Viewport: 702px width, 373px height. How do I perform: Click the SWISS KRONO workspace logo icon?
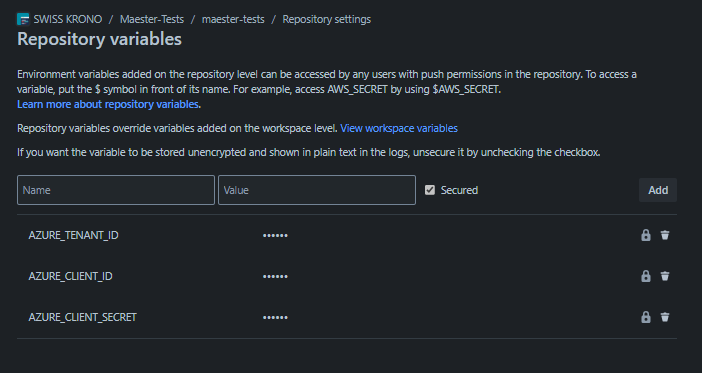[x=23, y=19]
